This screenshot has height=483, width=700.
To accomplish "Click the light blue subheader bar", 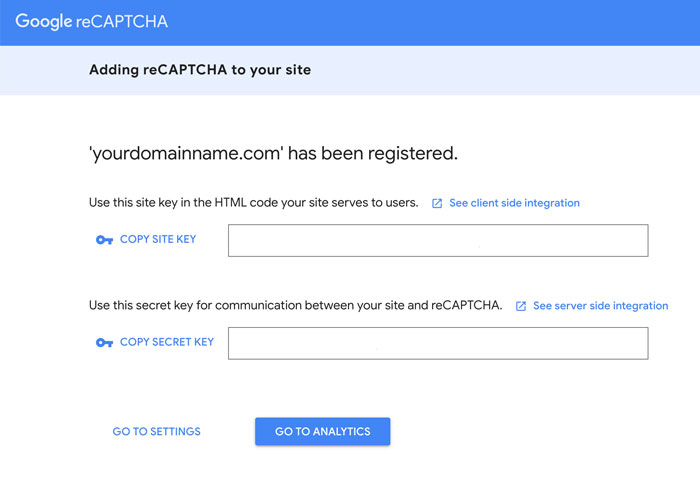I will (350, 71).
